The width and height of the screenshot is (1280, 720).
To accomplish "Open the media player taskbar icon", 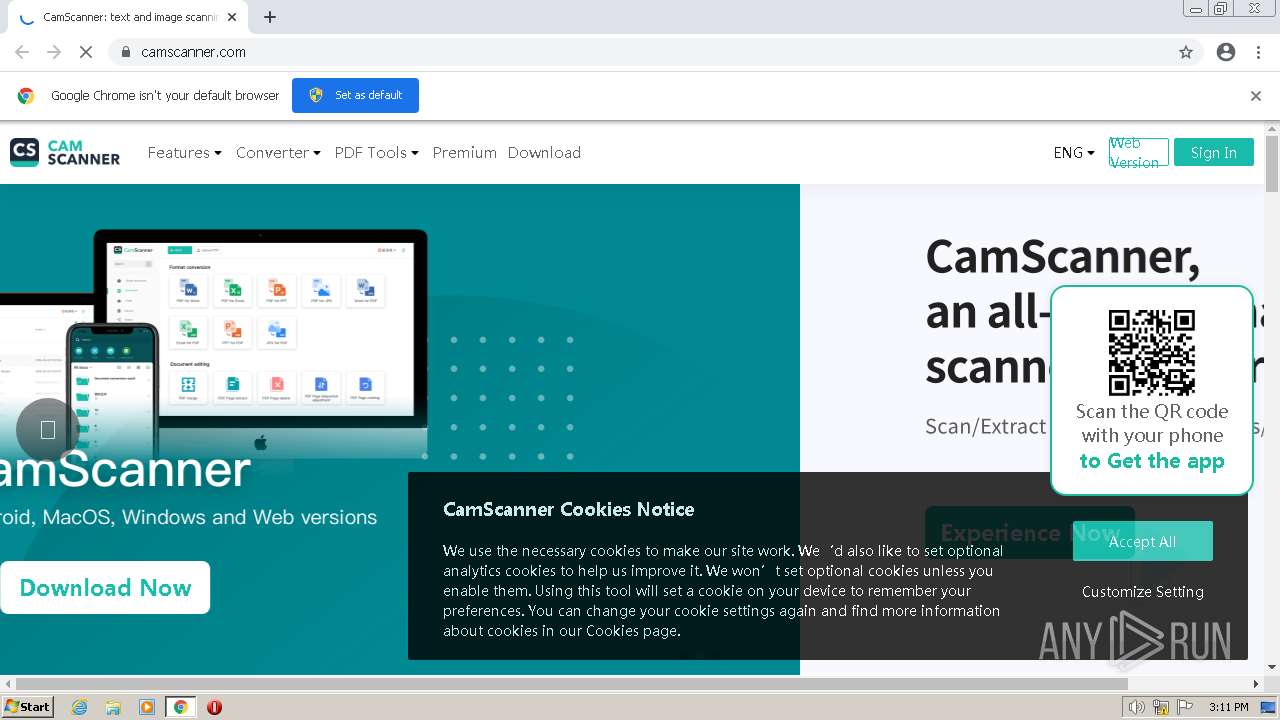I will tap(147, 707).
